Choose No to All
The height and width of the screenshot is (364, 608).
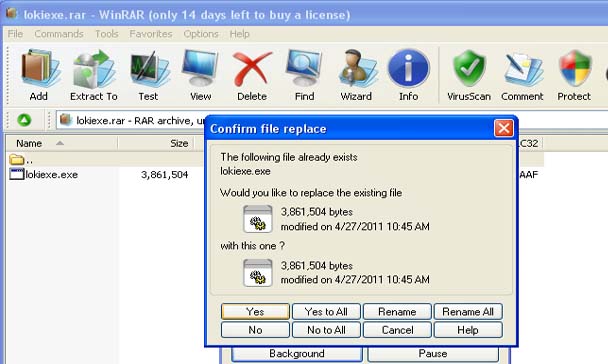coord(326,330)
